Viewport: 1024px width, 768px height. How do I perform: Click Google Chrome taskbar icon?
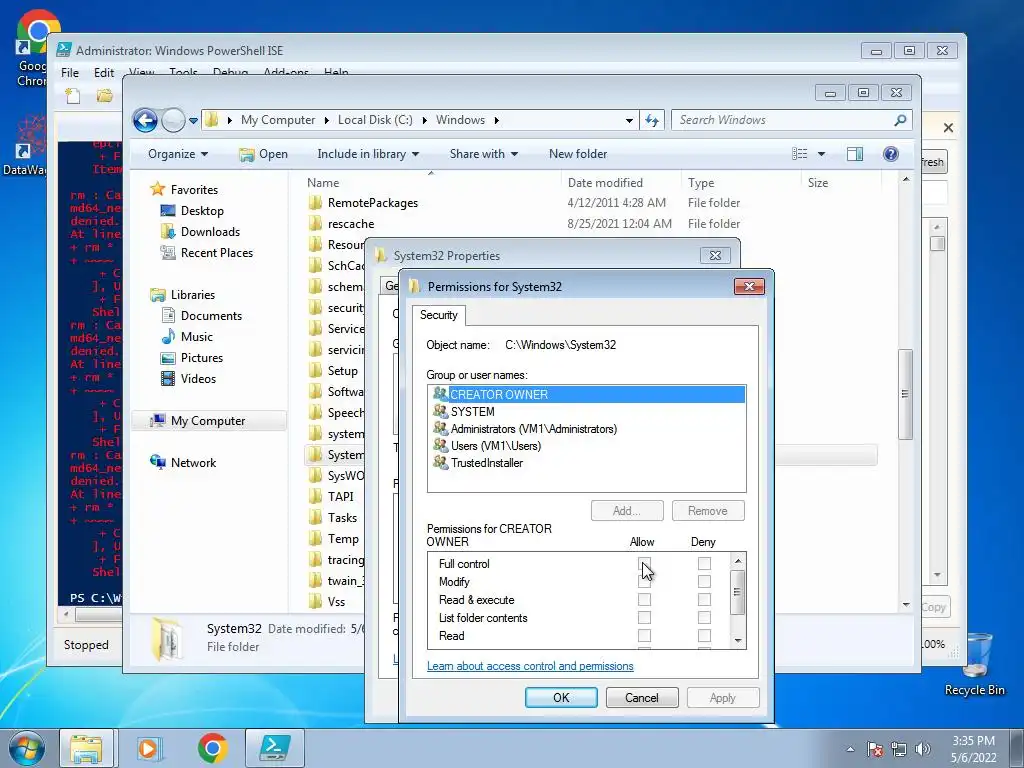[212, 748]
